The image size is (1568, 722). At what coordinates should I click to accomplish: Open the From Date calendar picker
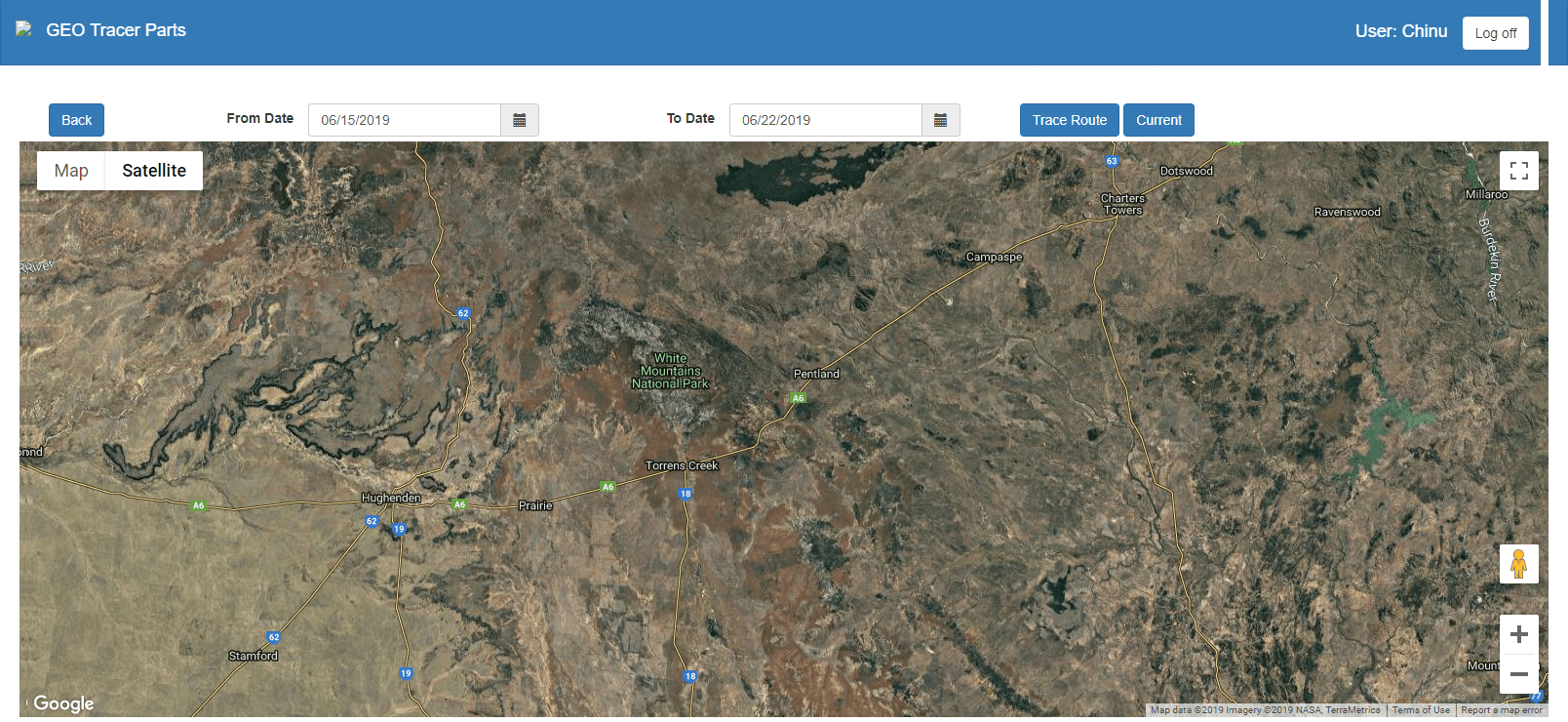click(520, 120)
